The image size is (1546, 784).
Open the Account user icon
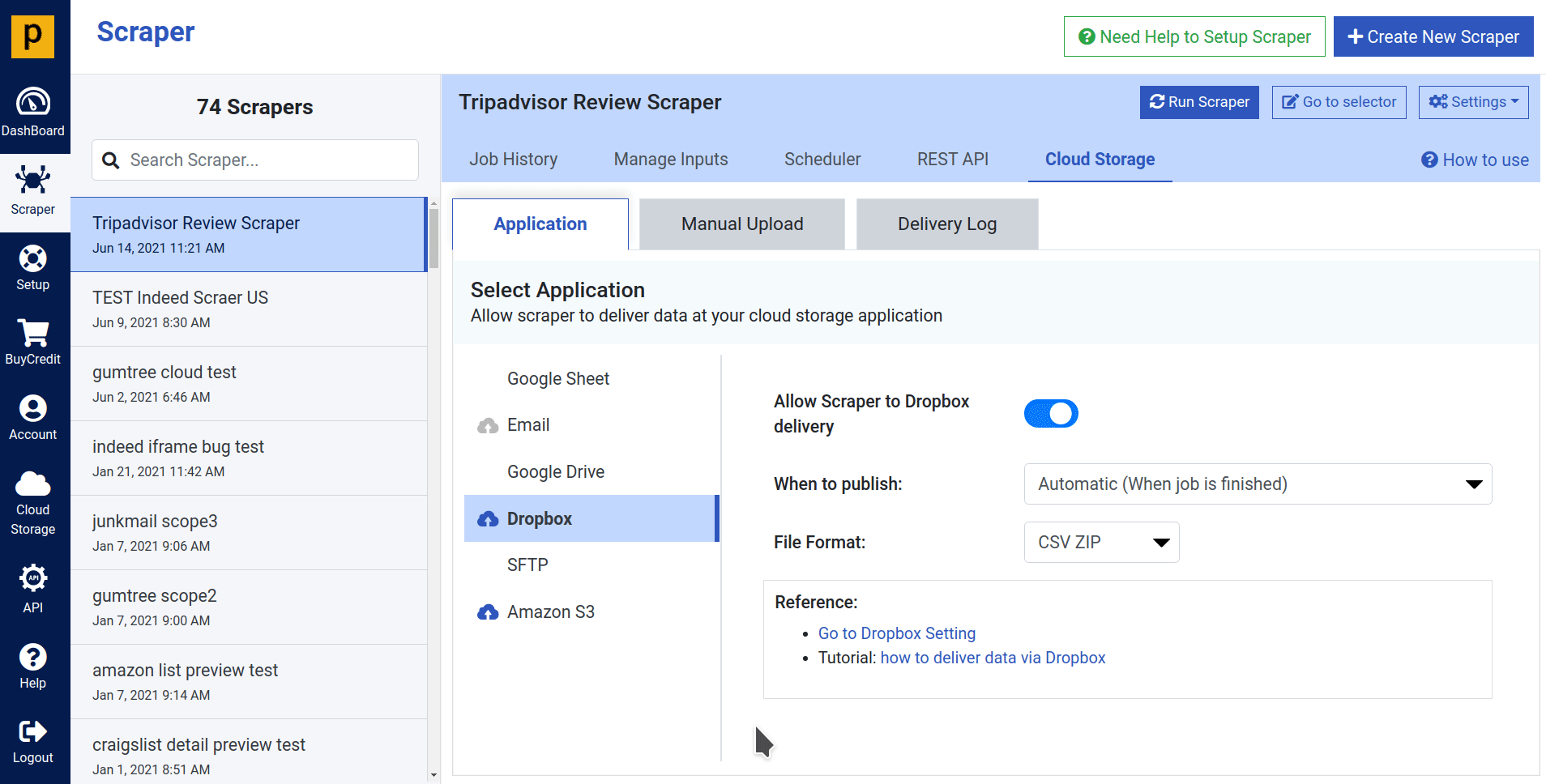click(33, 409)
